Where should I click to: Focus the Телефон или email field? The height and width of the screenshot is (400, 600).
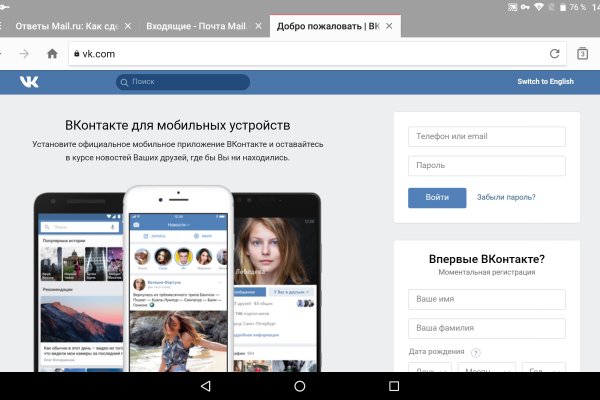[487, 137]
